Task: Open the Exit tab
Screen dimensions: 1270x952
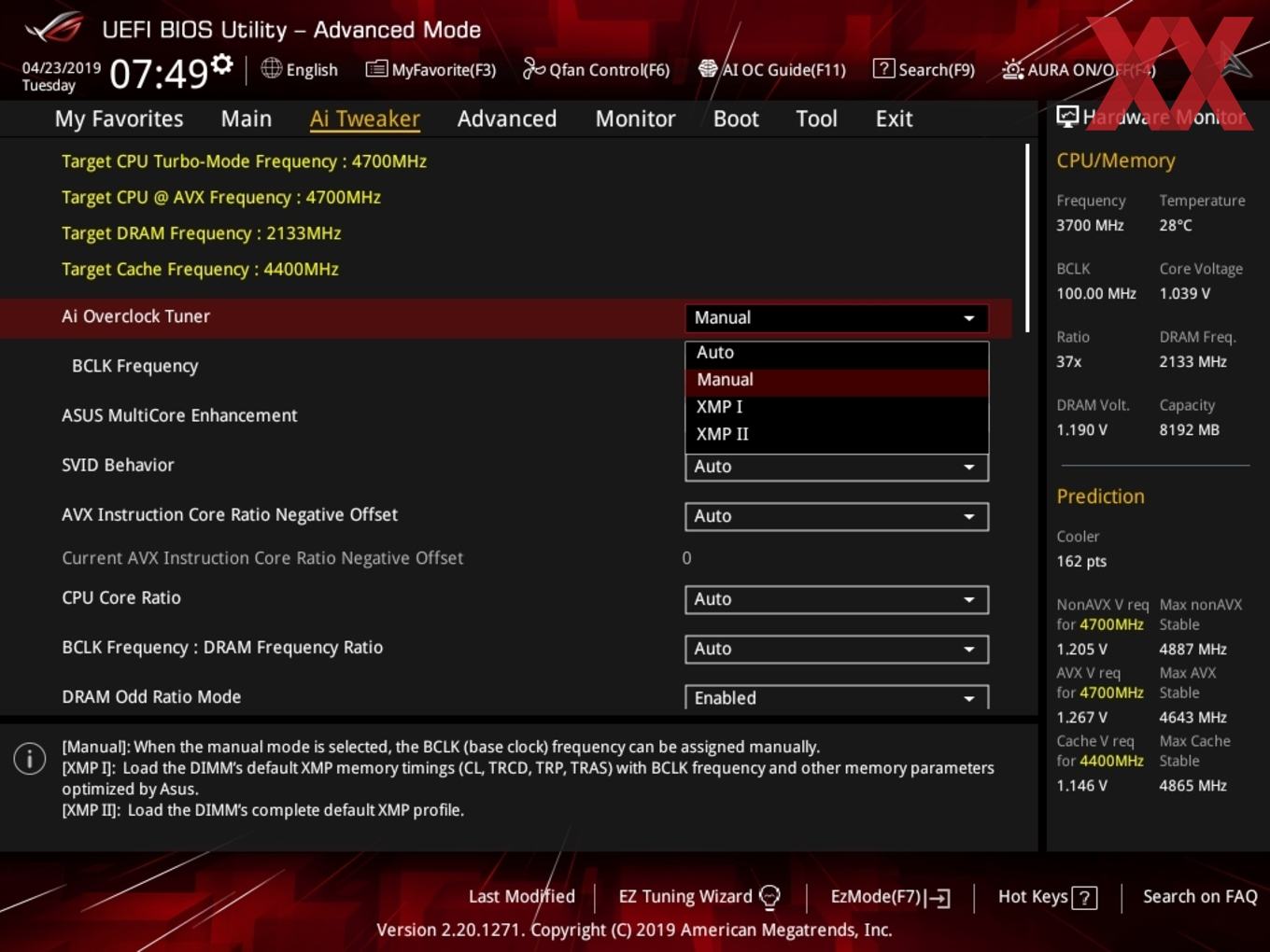Action: pyautogui.click(x=894, y=119)
